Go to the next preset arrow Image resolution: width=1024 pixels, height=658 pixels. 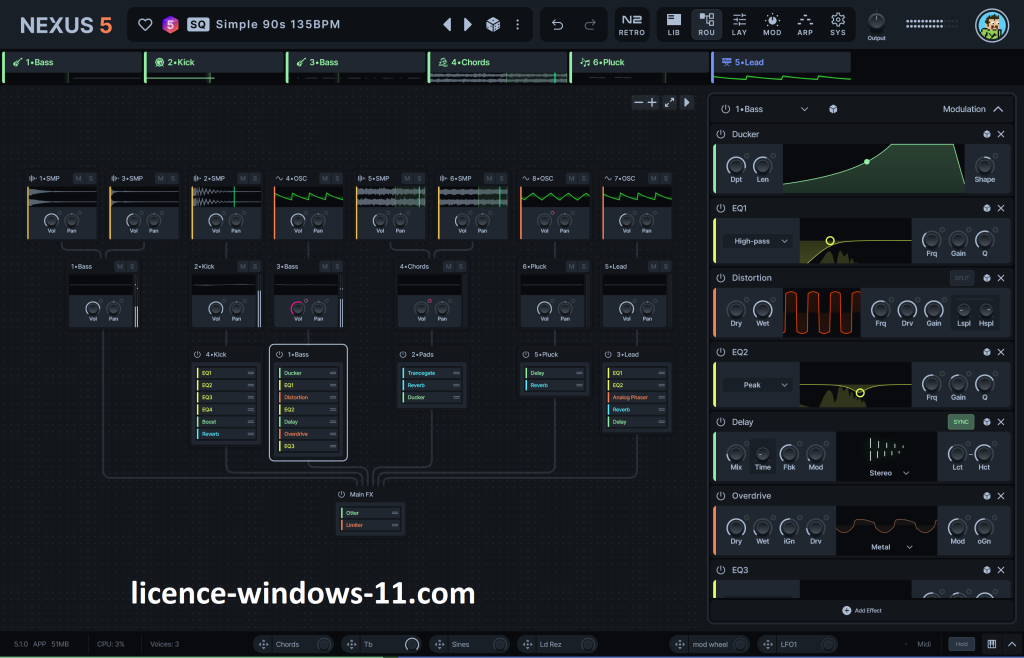(x=467, y=24)
